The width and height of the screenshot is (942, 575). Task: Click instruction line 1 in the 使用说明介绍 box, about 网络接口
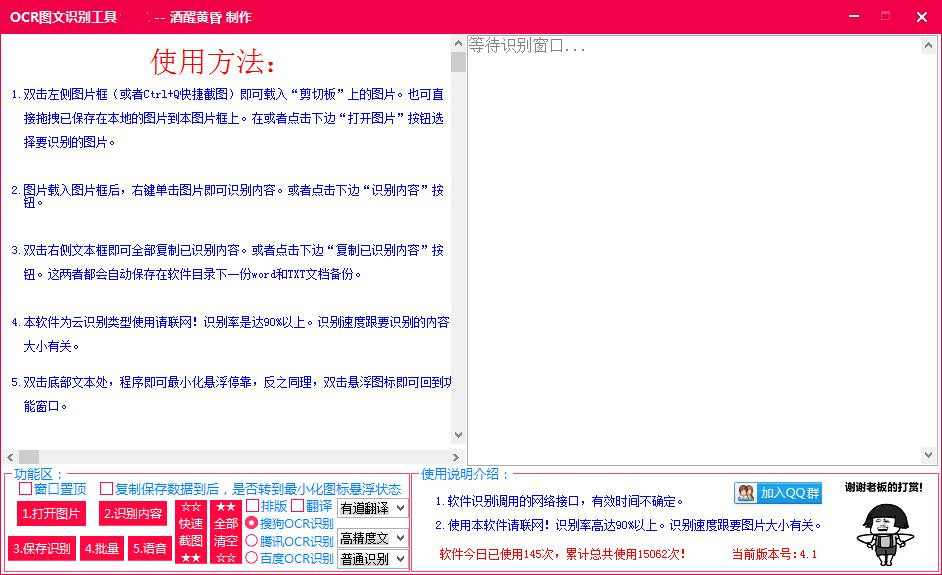coord(559,501)
